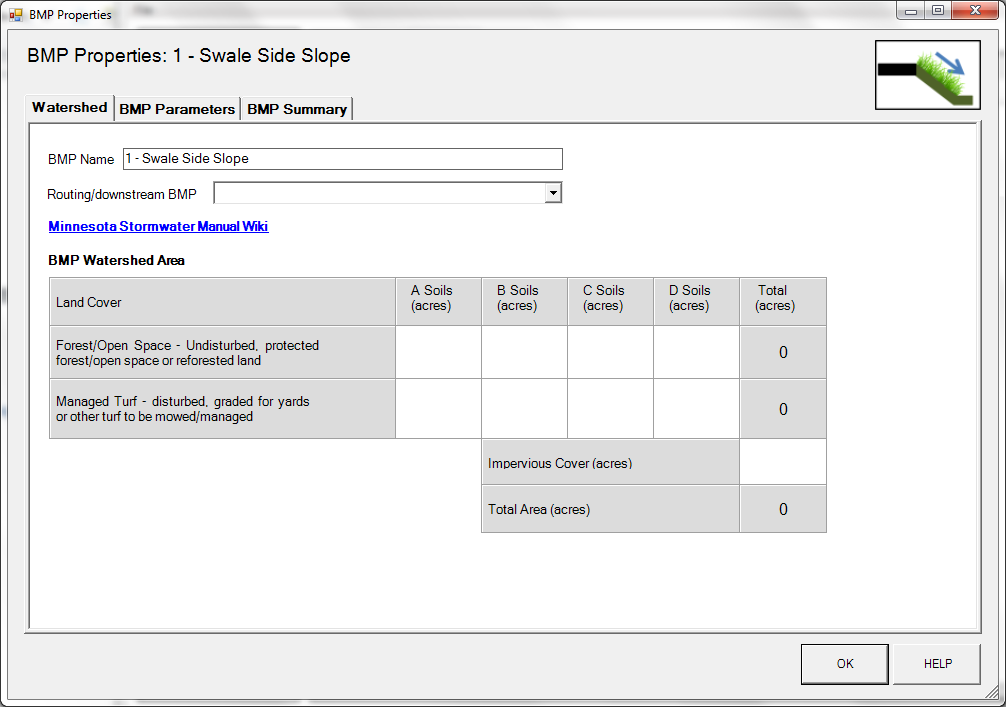
Task: Select the Forest/Open Space D Soils cell
Action: tap(696, 352)
